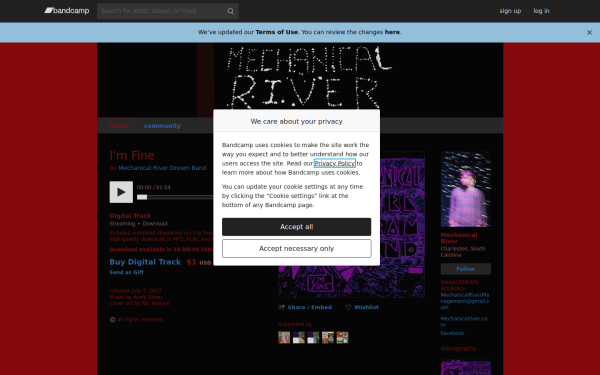Click Send as Gift
Viewport: 600px width, 375px height.
(127, 272)
